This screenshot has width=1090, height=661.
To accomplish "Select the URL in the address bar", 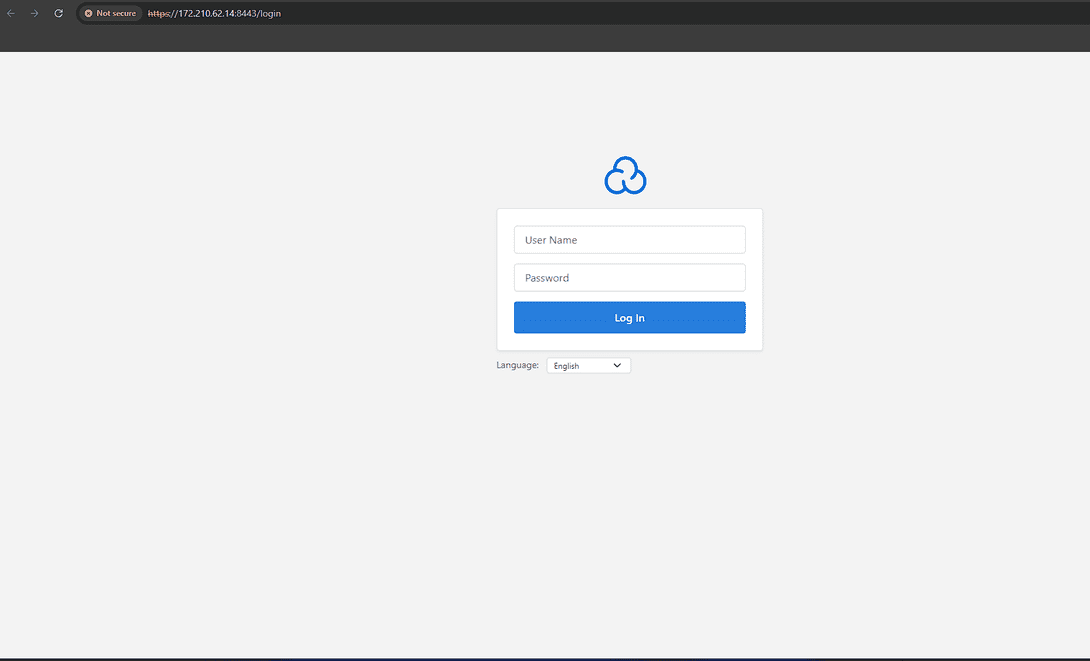I will (214, 13).
